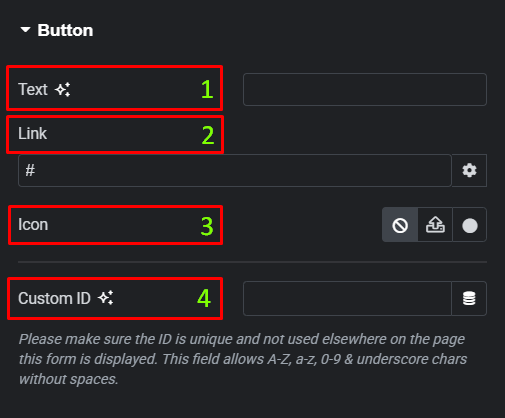
Task: Open dynamic tags database icon
Action: (x=469, y=298)
